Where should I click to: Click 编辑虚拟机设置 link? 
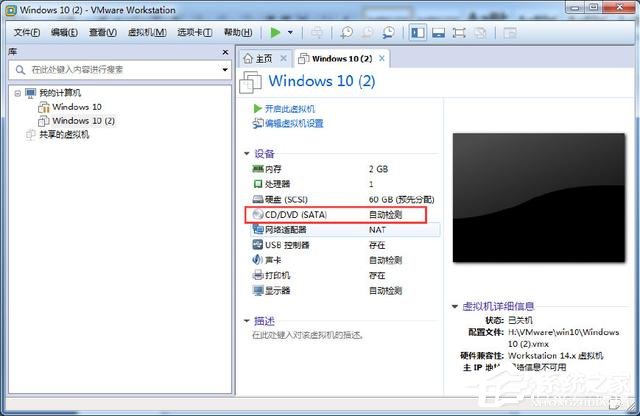coord(294,123)
